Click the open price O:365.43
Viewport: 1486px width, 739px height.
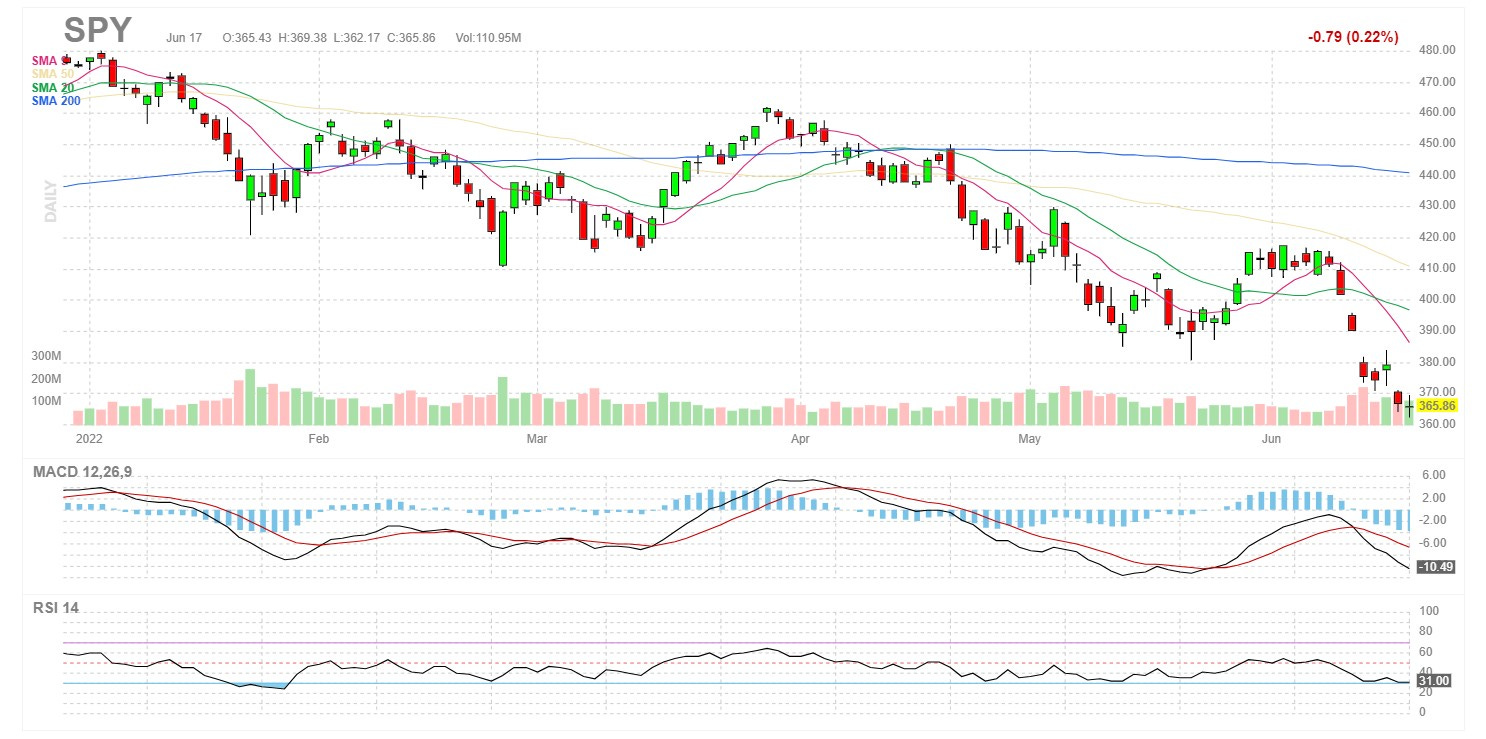coord(249,38)
